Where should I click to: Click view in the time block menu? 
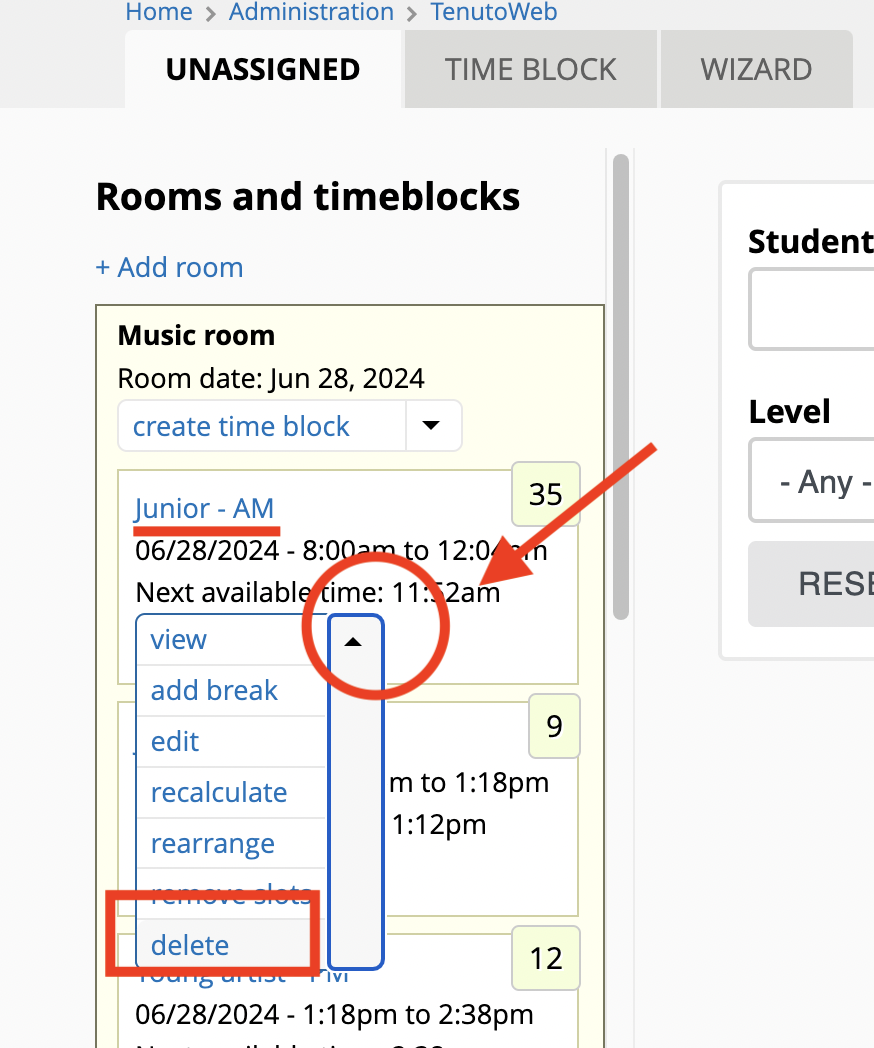click(x=178, y=640)
